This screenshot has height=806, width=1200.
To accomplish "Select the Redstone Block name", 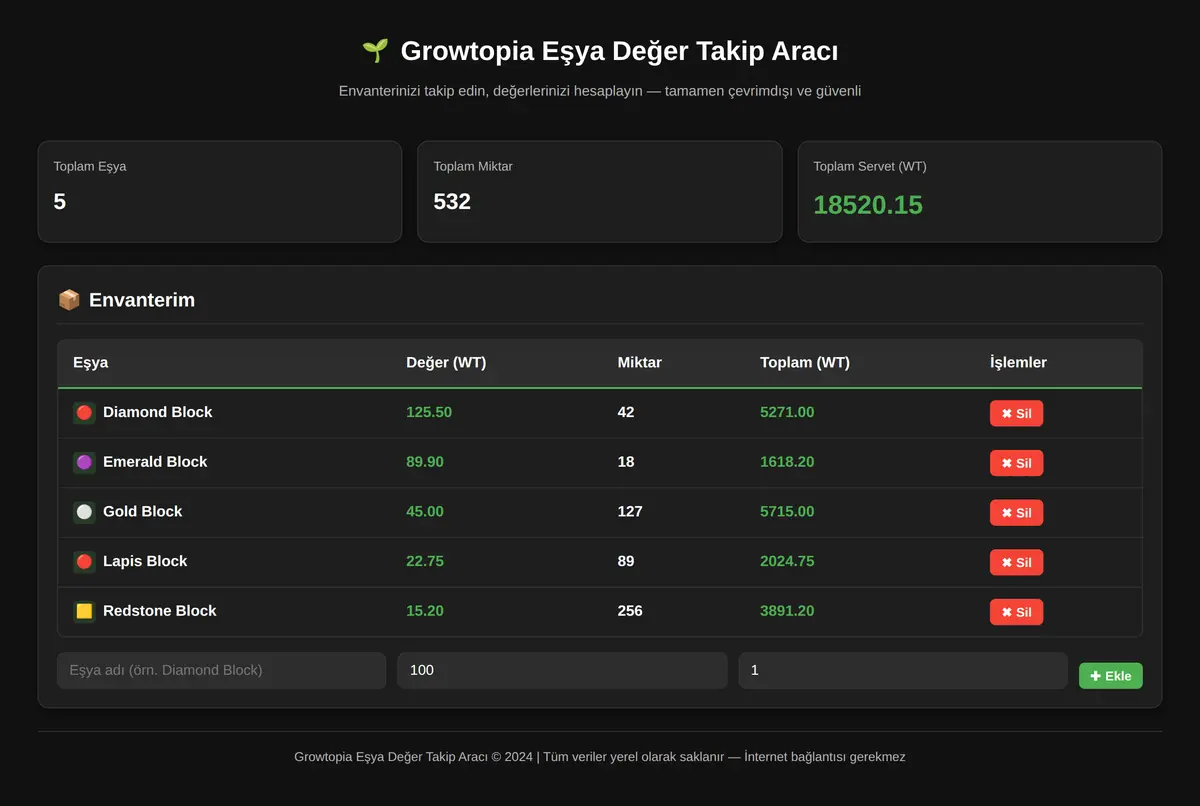I will 160,611.
